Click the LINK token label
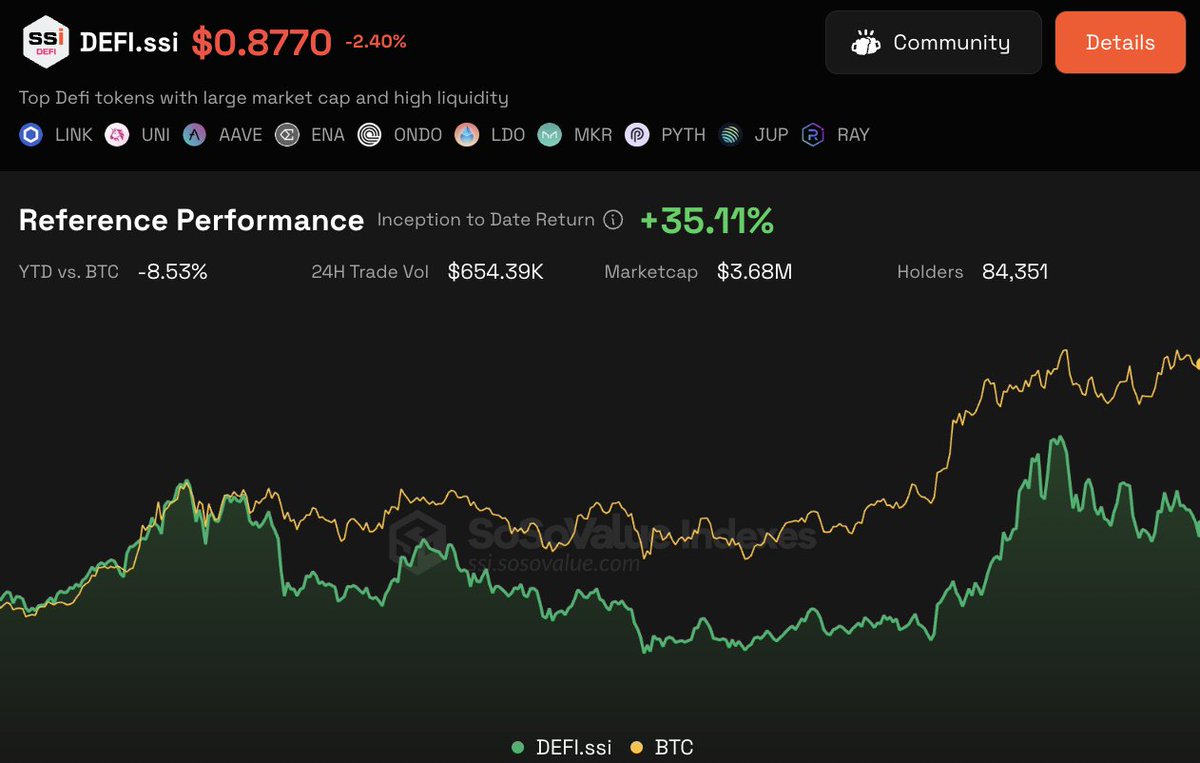The width and height of the screenshot is (1200, 763). [x=74, y=135]
